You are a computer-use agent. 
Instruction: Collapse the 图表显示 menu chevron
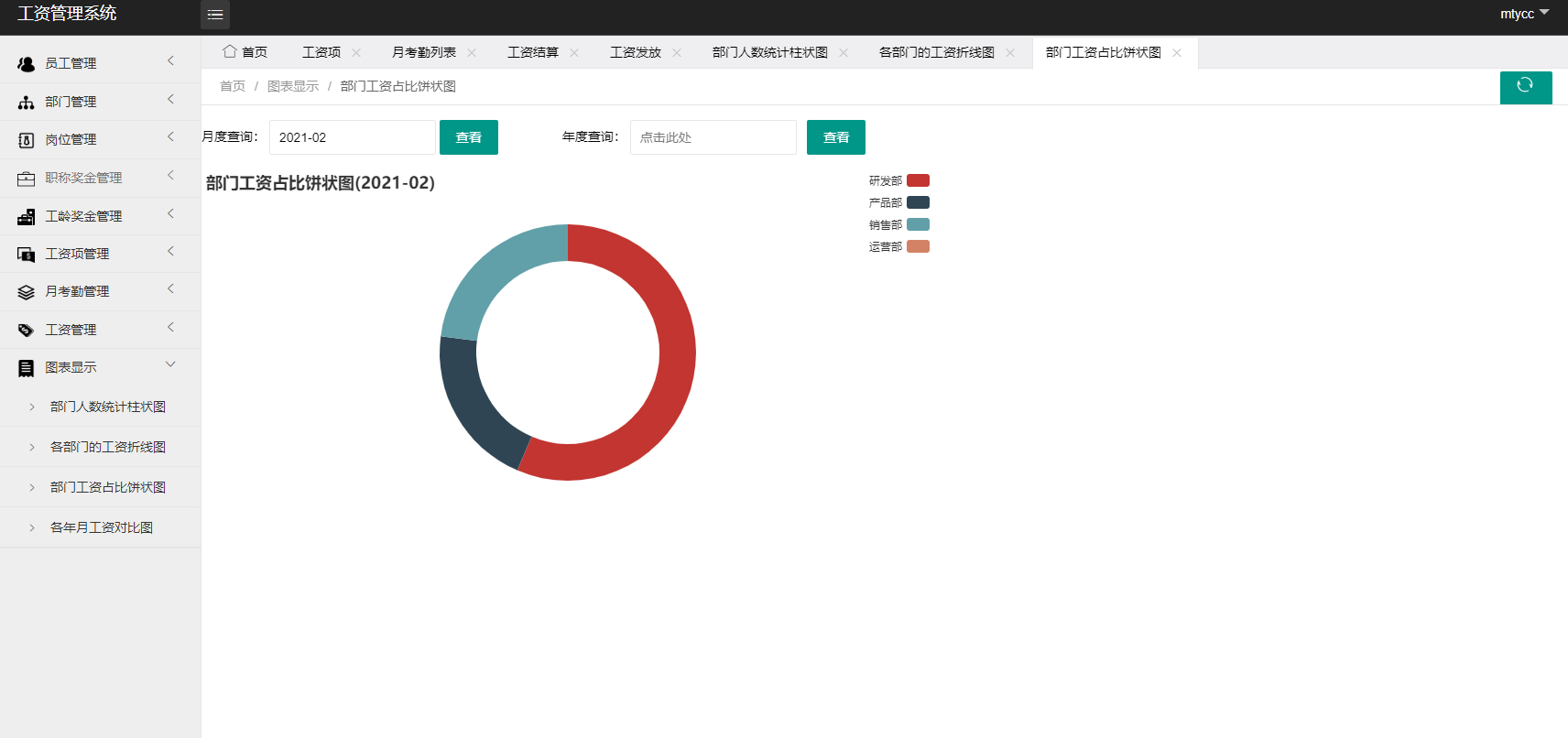pos(170,364)
